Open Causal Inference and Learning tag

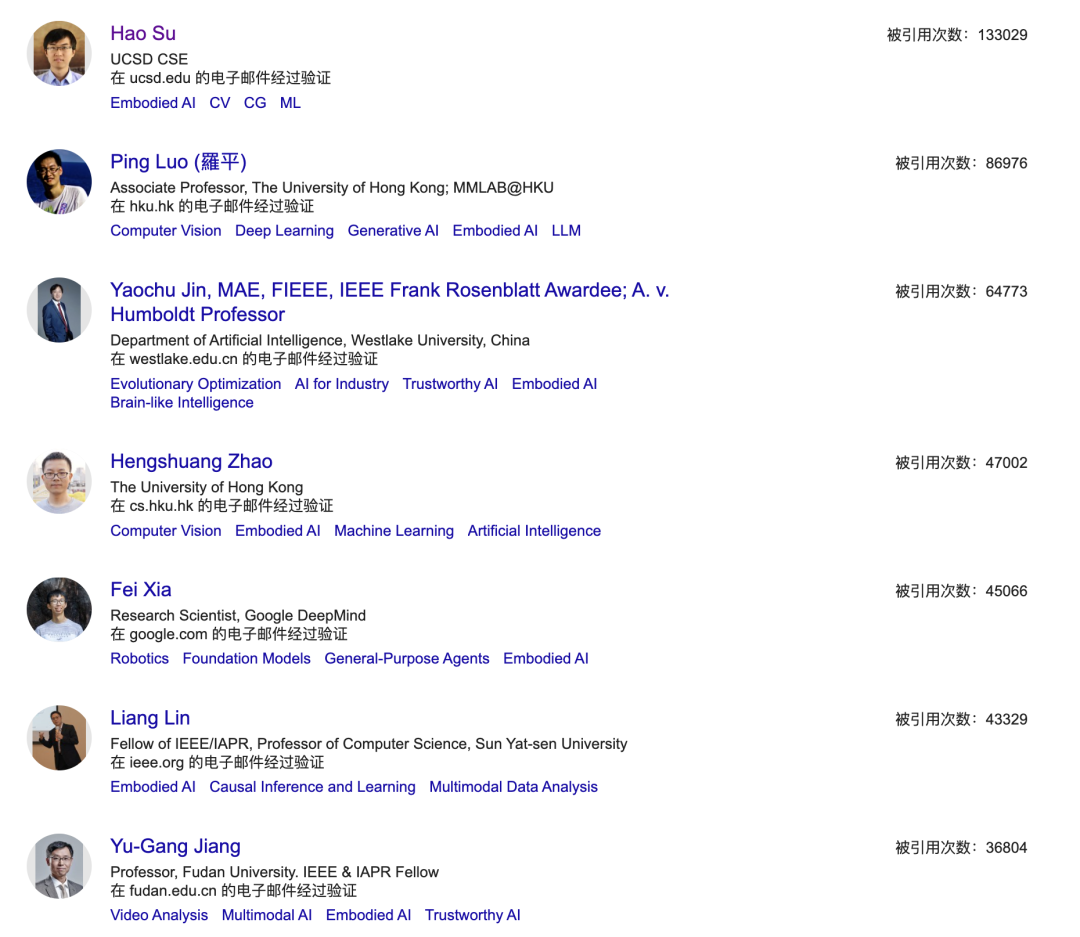pyautogui.click(x=312, y=787)
